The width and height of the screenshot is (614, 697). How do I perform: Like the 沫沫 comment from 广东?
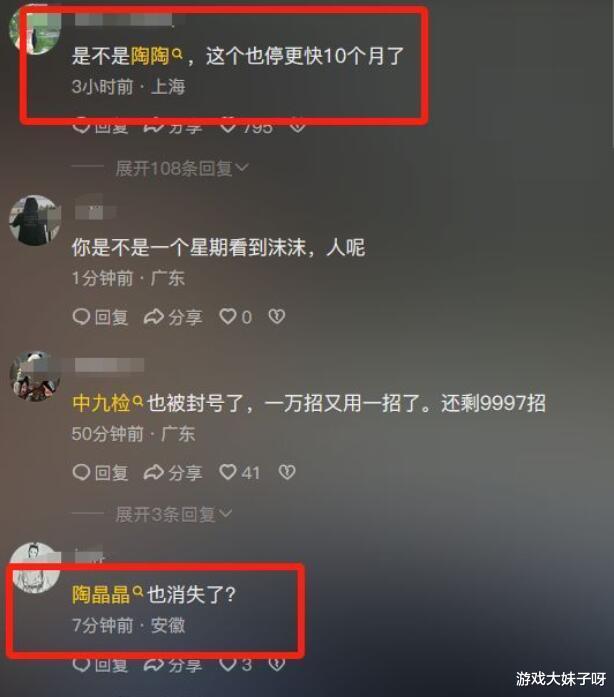pyautogui.click(x=235, y=317)
